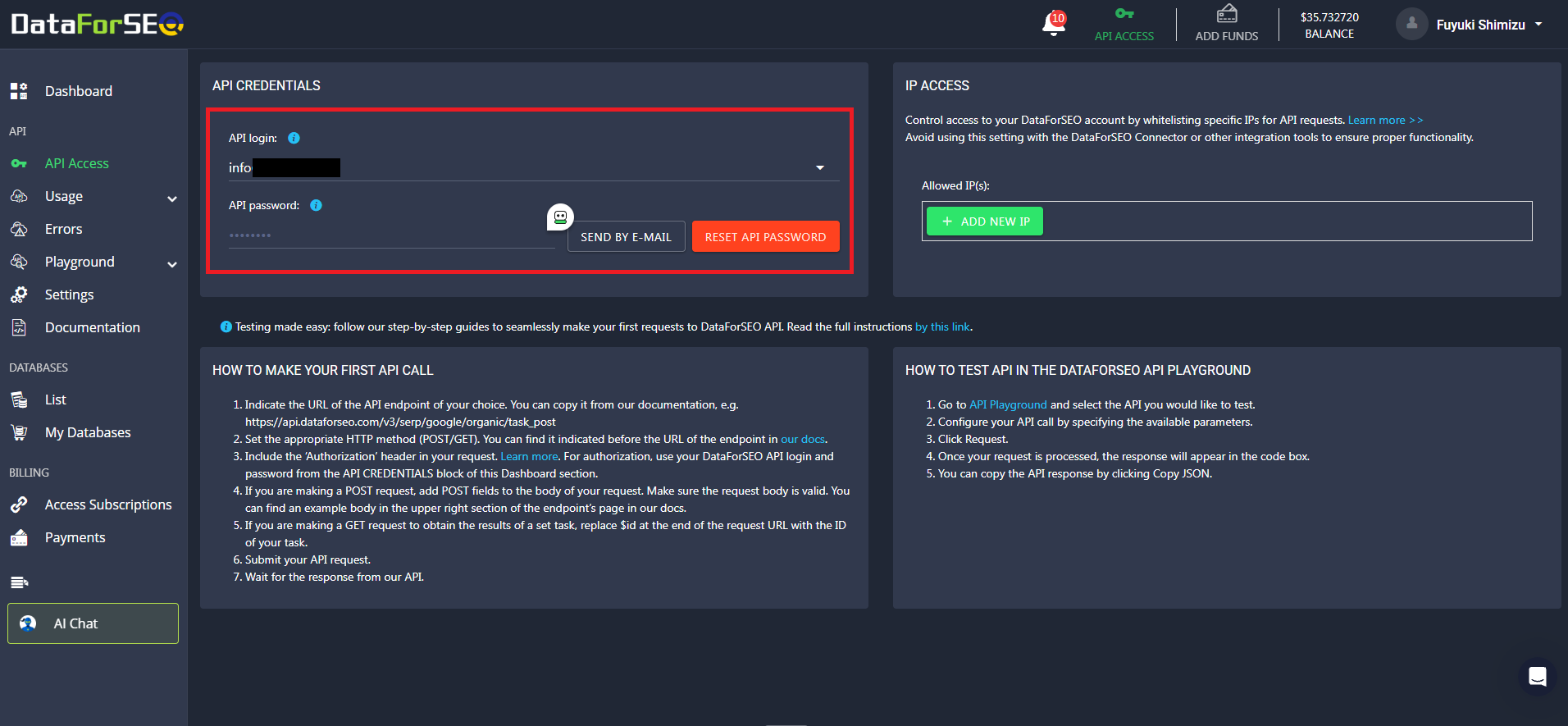The height and width of the screenshot is (726, 1568).
Task: Open the AI Chat button
Action: click(x=93, y=623)
